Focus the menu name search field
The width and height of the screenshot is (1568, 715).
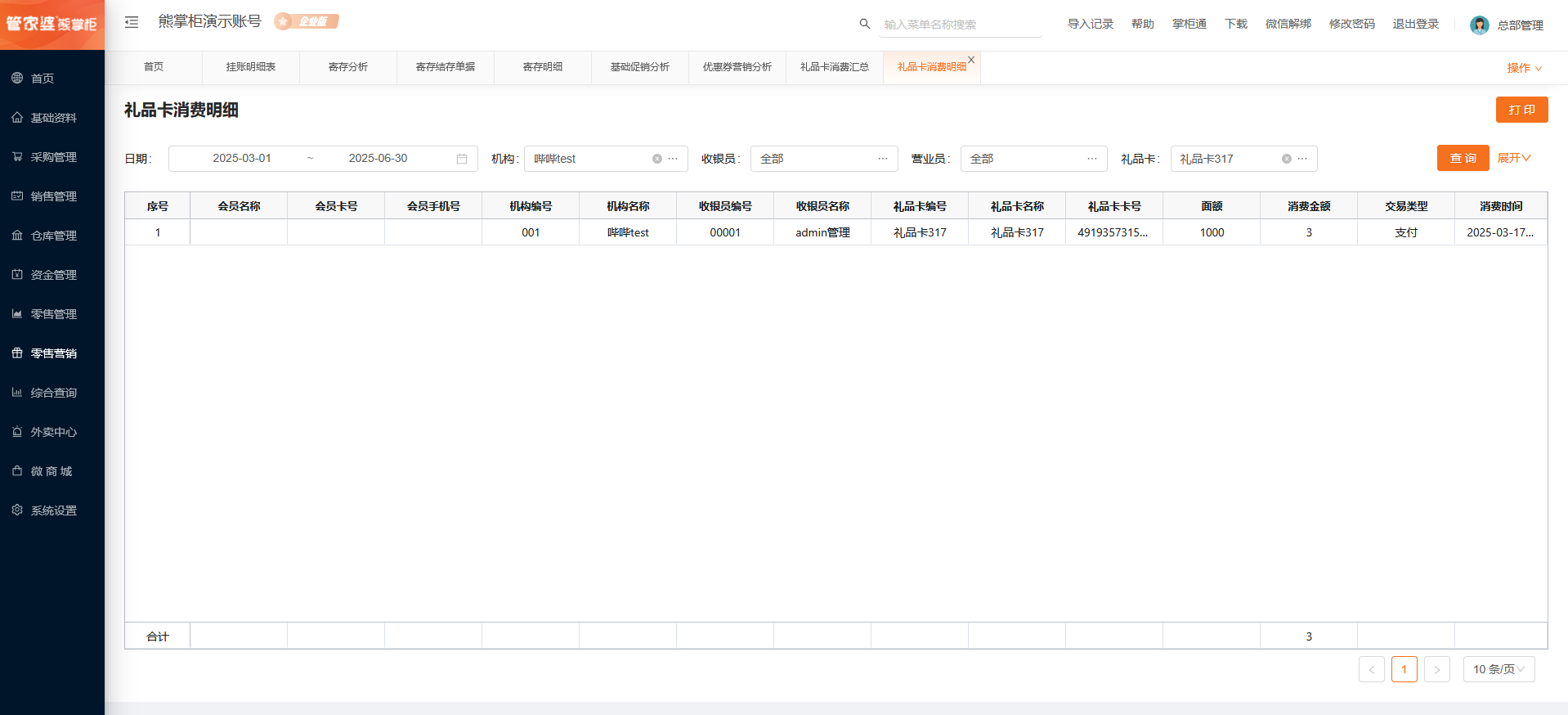tap(961, 25)
